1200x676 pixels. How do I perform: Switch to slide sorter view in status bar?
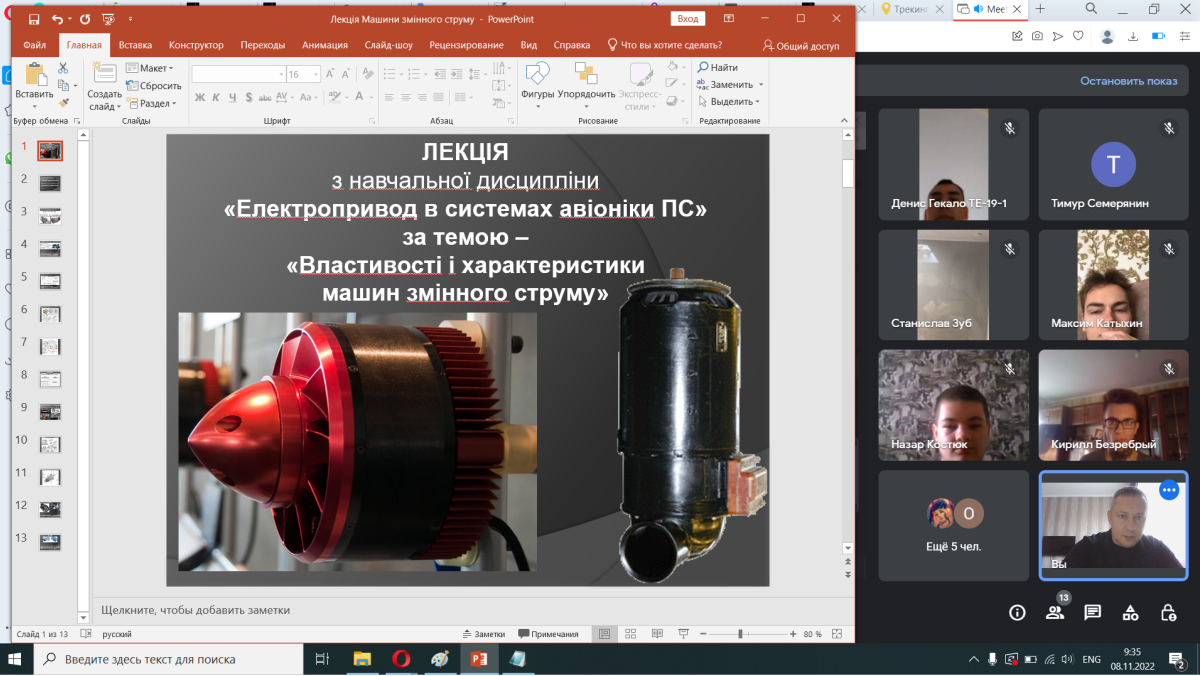coord(630,634)
